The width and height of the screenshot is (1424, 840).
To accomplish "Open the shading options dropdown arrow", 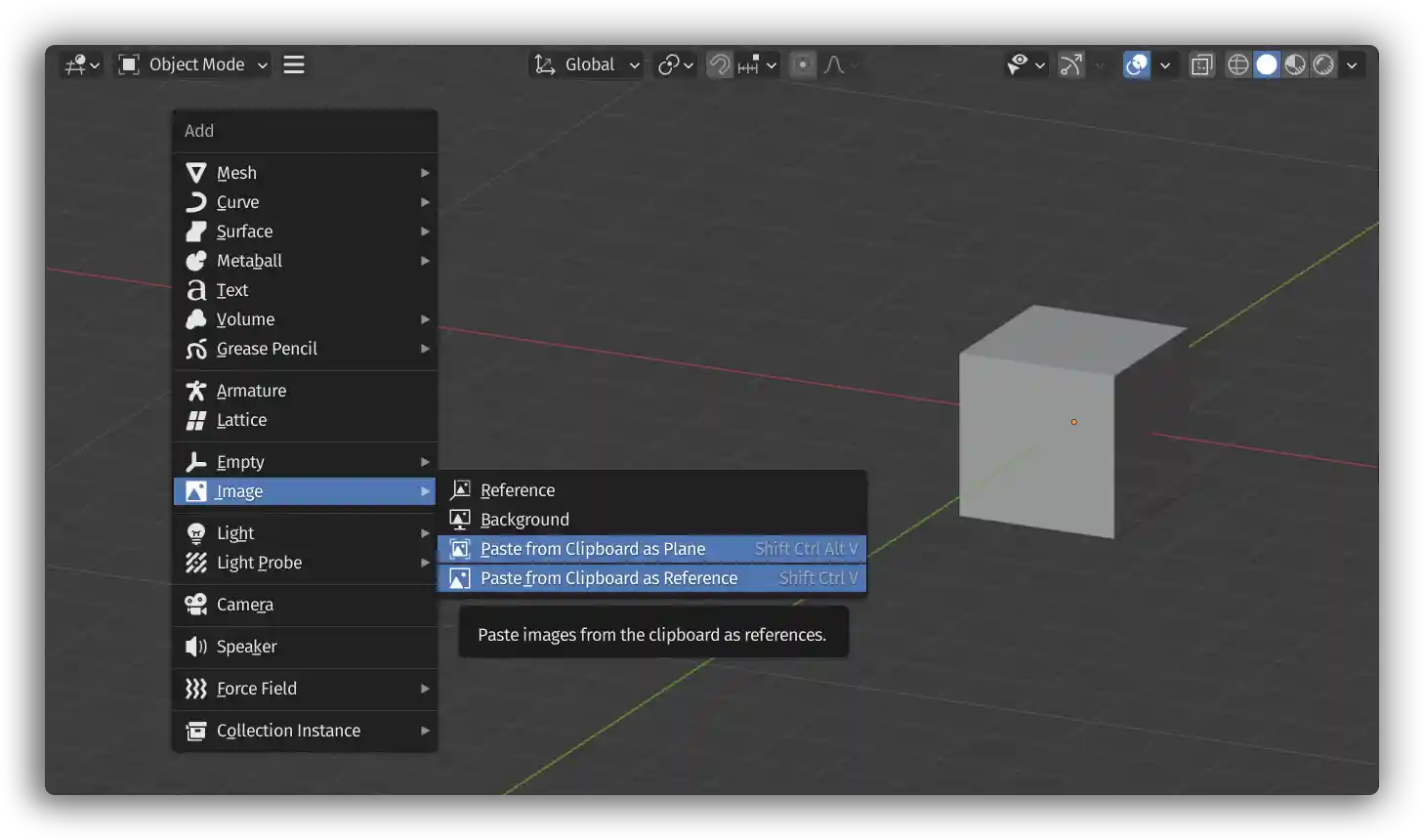I will (x=1352, y=64).
